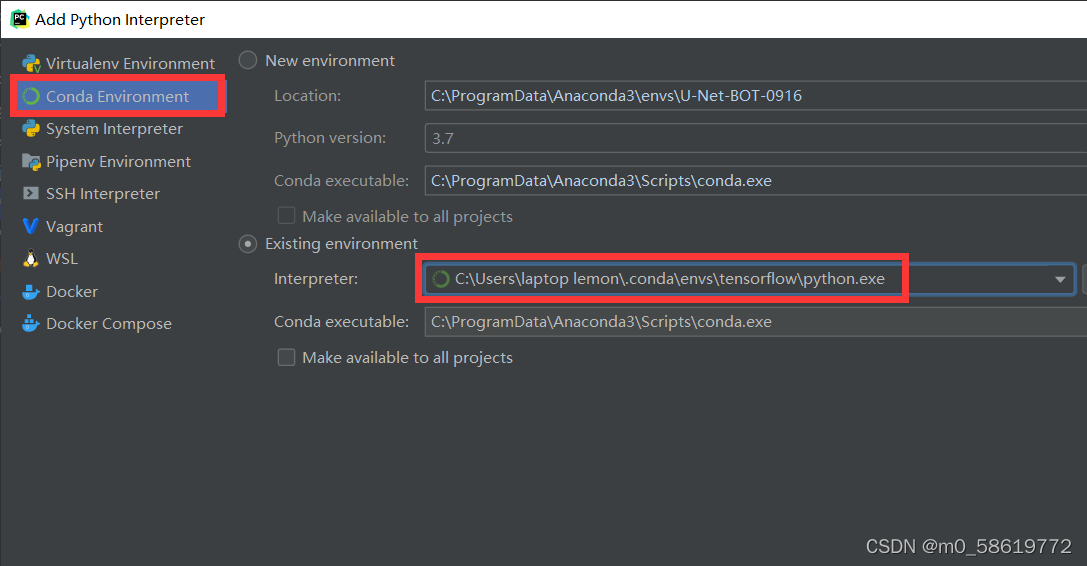Click the tensorflow python.exe interpreter path
1087x566 pixels.
(x=670, y=279)
